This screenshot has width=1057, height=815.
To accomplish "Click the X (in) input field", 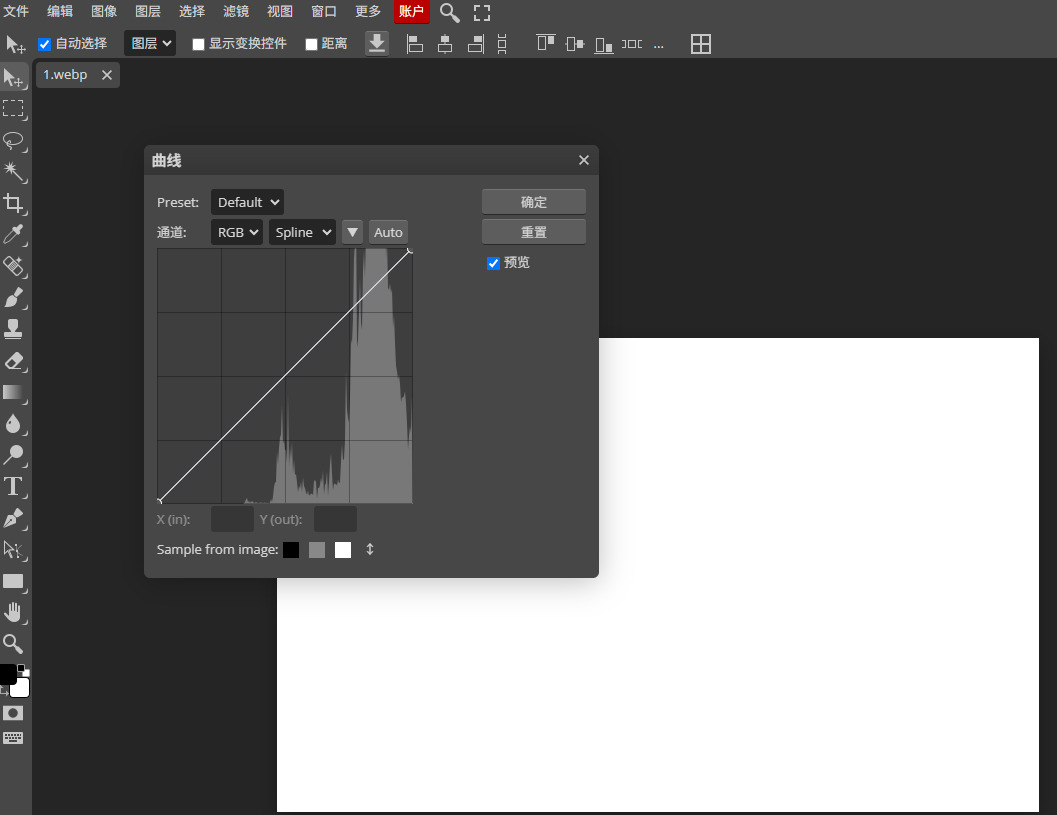I will [232, 519].
